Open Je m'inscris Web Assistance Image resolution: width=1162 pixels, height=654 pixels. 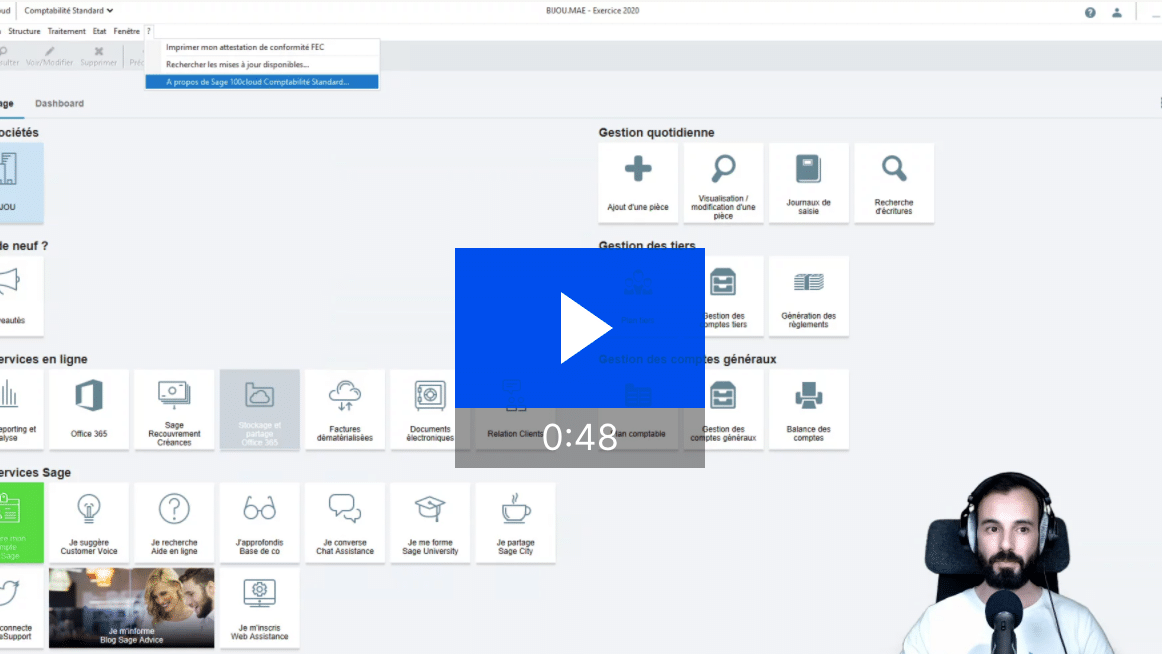(x=259, y=608)
